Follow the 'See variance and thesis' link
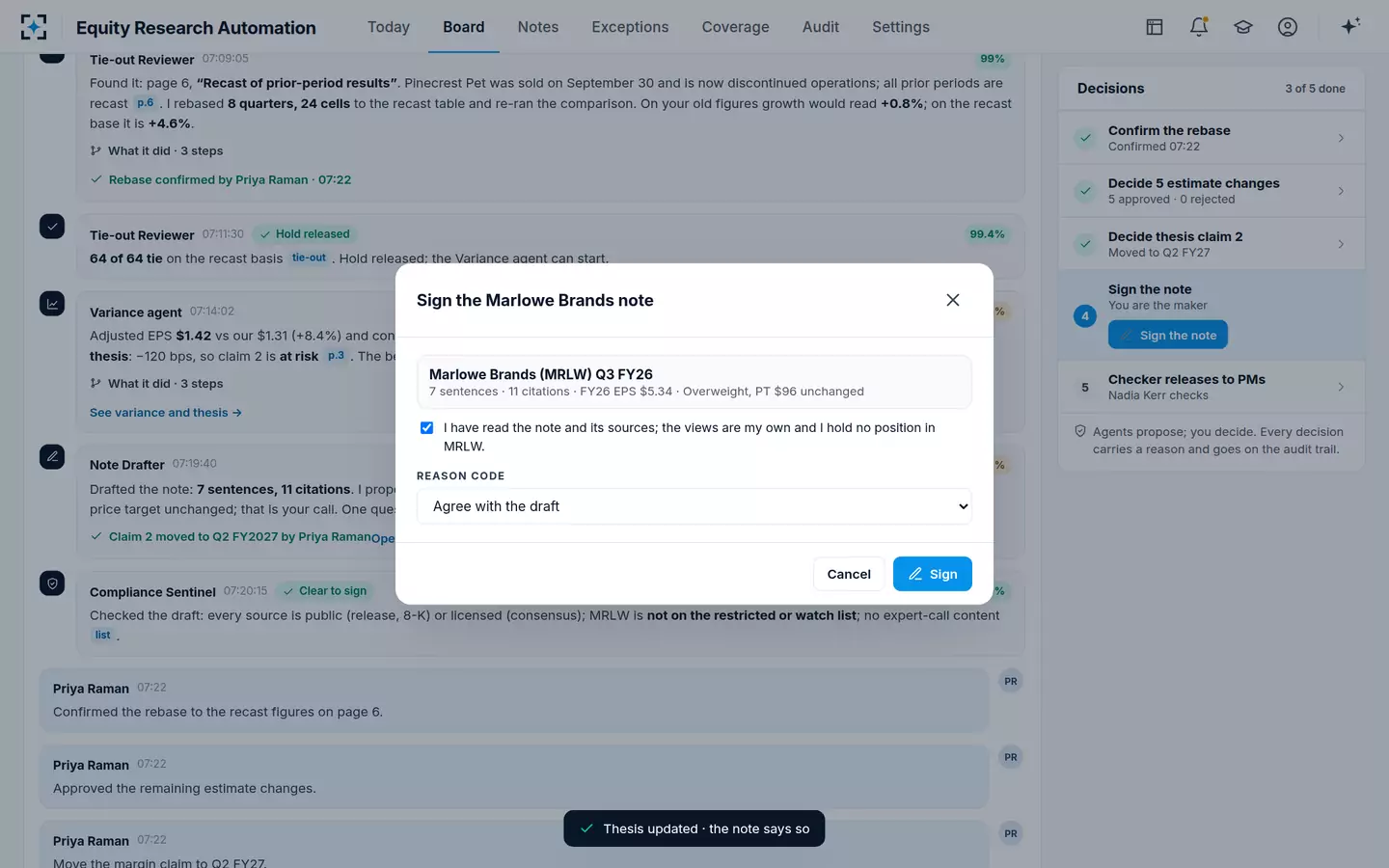Viewport: 1389px width, 868px height. point(166,413)
